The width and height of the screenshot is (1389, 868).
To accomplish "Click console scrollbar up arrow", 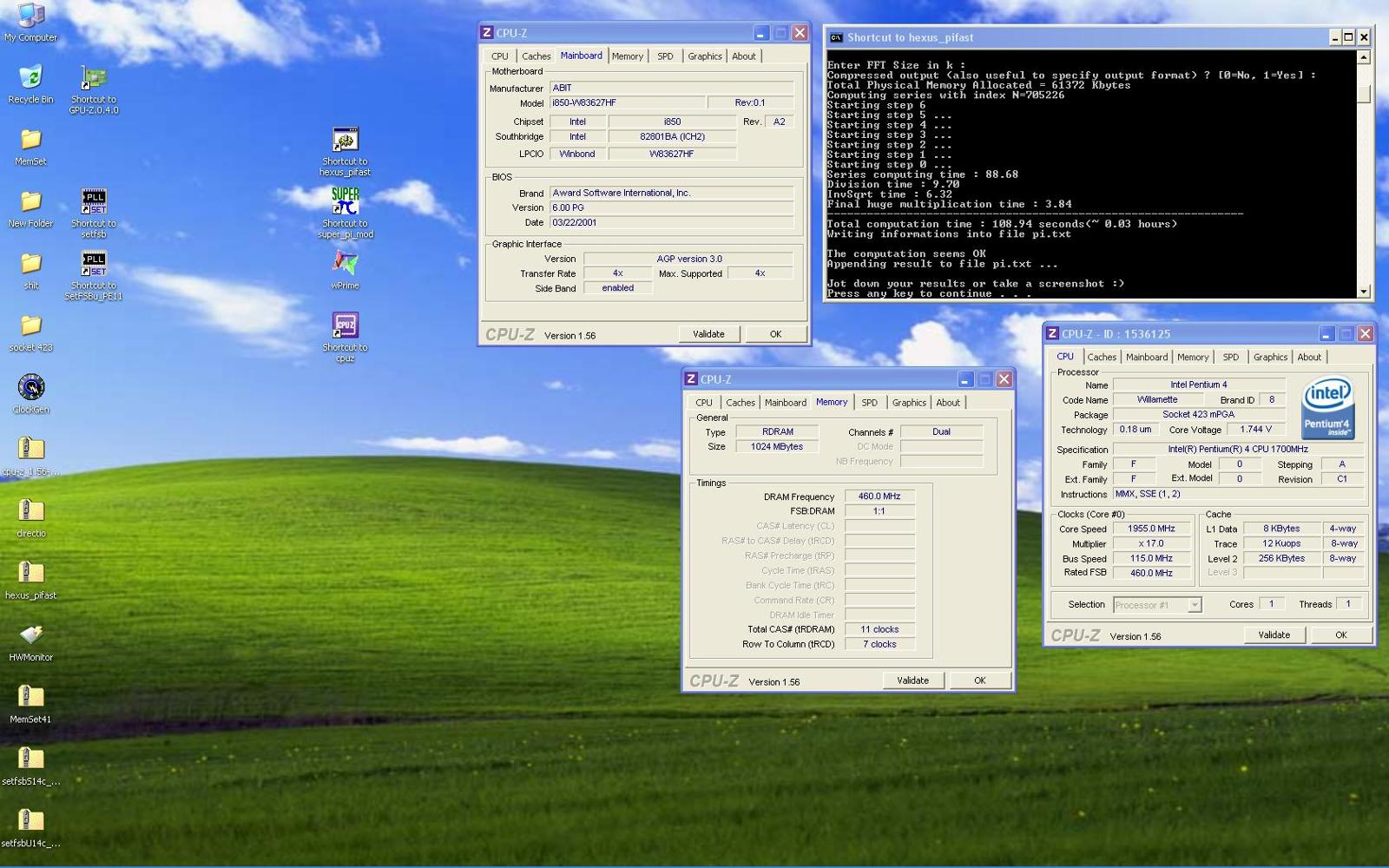I will 1364,57.
